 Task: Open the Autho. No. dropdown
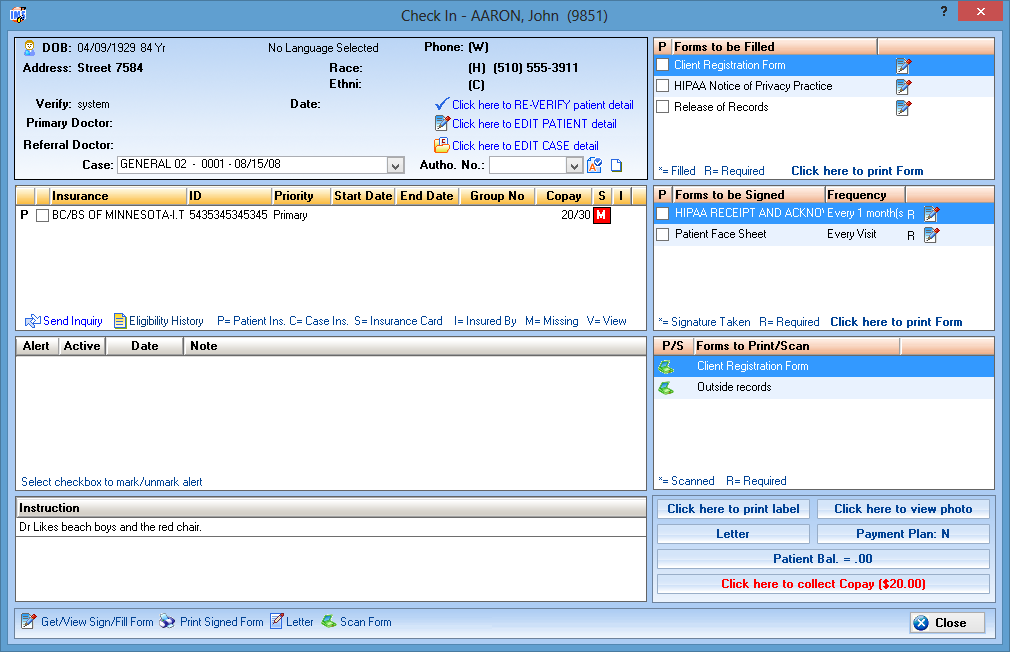(x=574, y=166)
